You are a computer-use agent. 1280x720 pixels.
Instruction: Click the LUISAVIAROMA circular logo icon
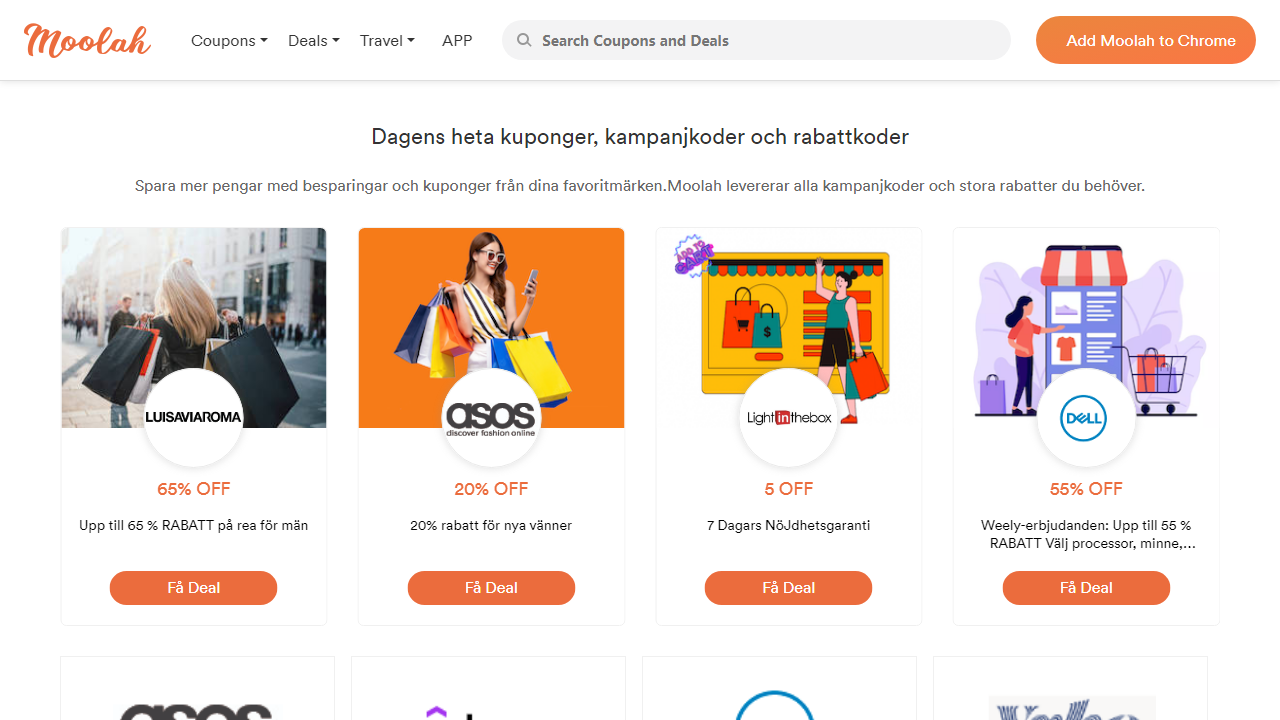(x=193, y=418)
